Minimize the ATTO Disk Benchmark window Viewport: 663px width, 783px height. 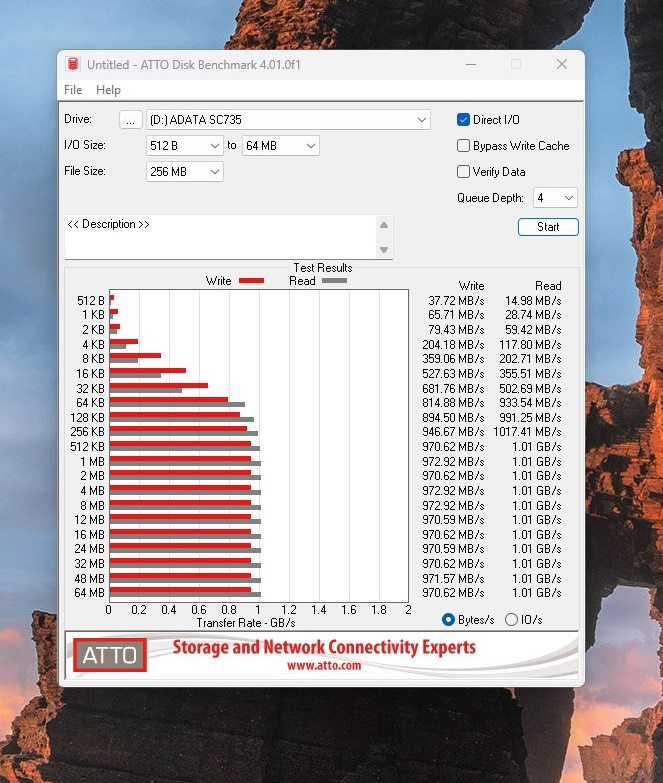470,64
